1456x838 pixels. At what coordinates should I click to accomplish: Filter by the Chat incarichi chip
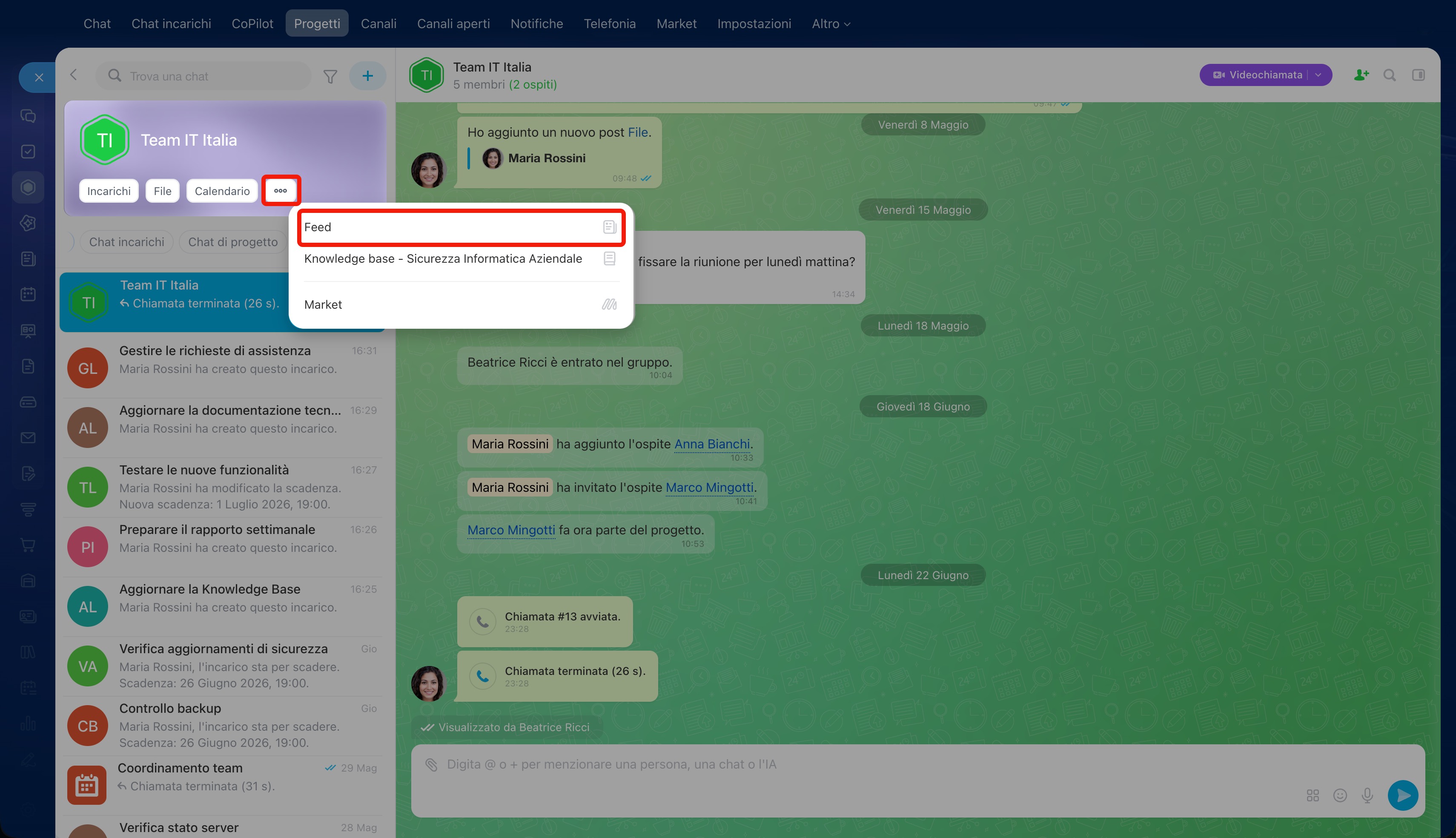coord(126,242)
